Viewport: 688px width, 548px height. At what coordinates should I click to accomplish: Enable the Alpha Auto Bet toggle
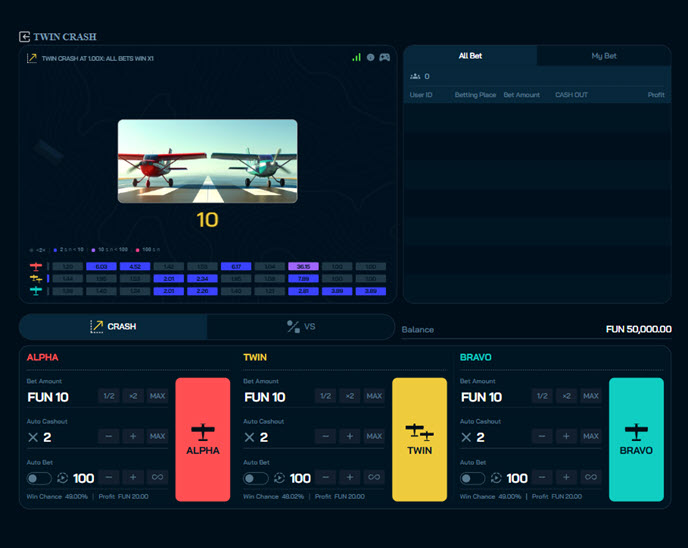40,478
